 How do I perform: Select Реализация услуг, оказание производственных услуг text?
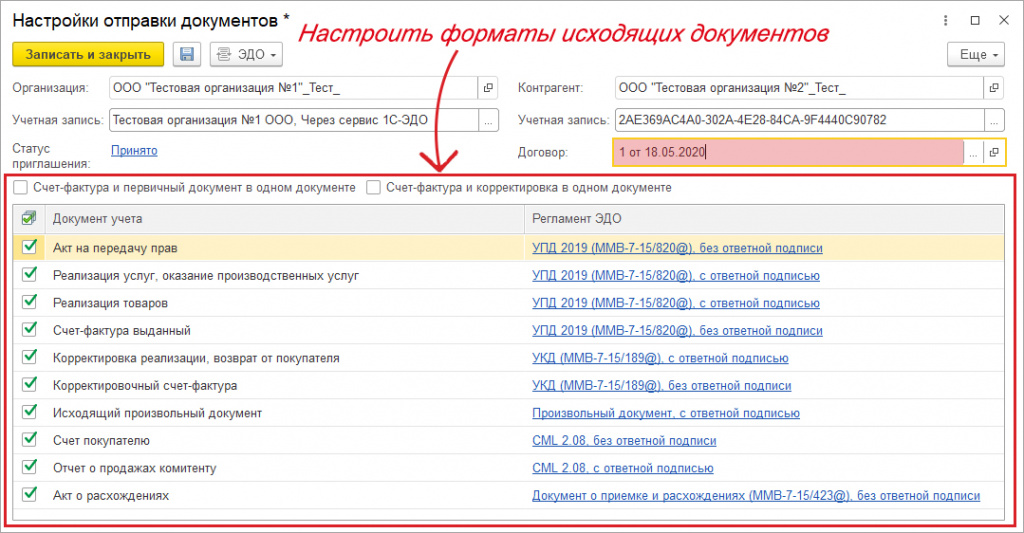(x=206, y=276)
